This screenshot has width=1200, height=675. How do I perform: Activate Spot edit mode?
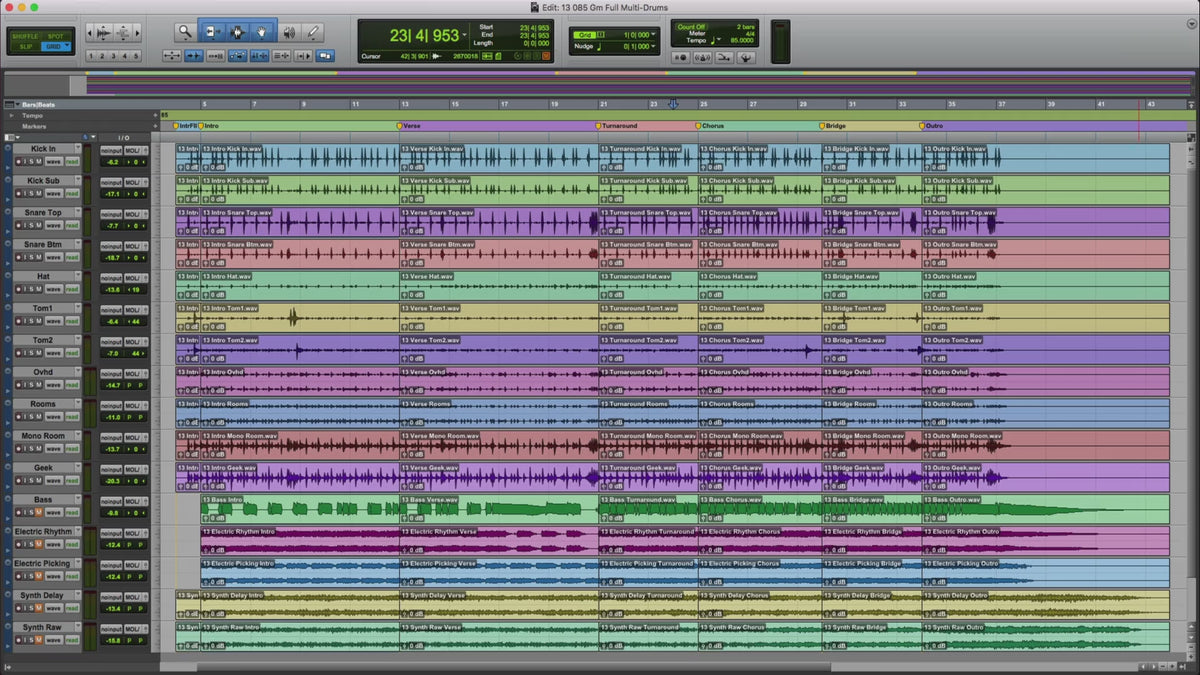coord(55,35)
